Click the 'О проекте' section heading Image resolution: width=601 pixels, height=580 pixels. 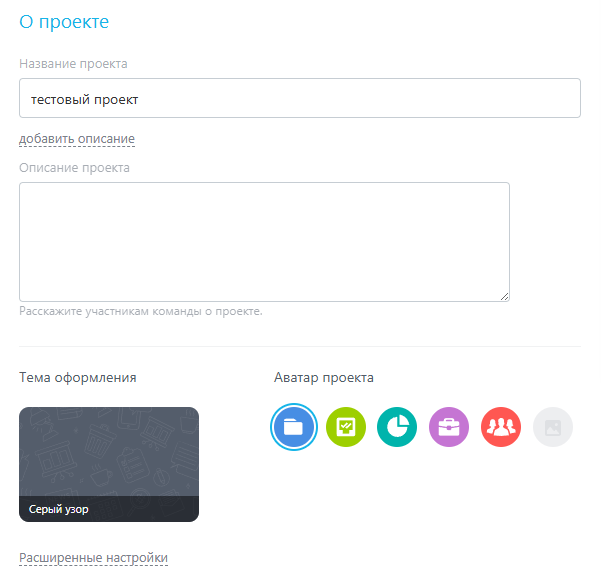coord(64,21)
